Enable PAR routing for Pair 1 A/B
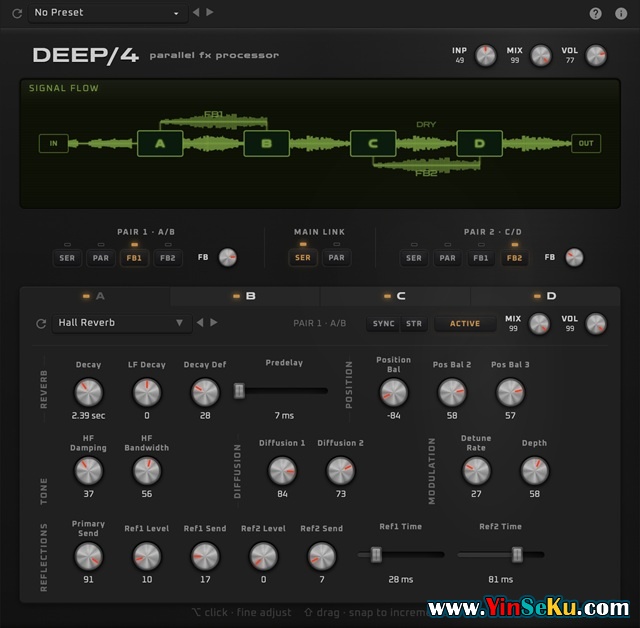Screen dimensions: 640x628 (x=101, y=258)
